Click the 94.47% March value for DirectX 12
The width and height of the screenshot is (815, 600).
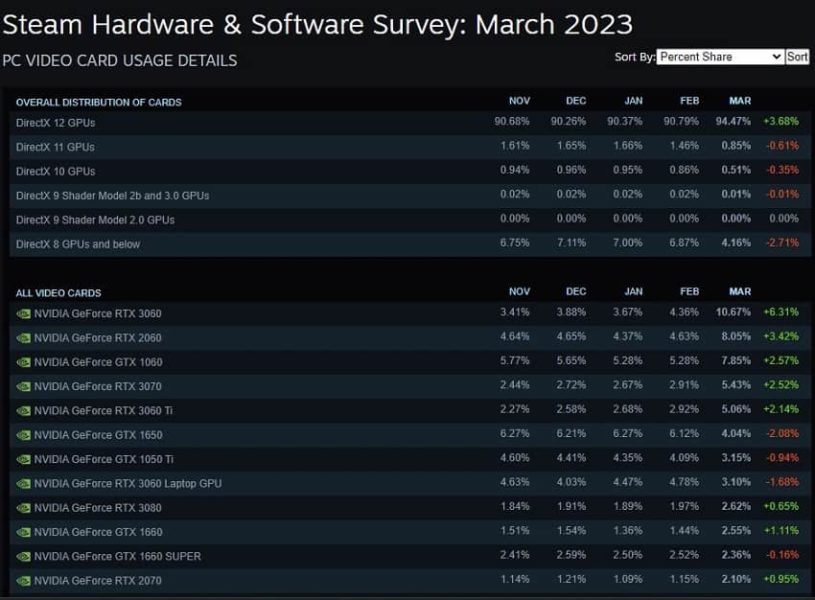pyautogui.click(x=733, y=121)
